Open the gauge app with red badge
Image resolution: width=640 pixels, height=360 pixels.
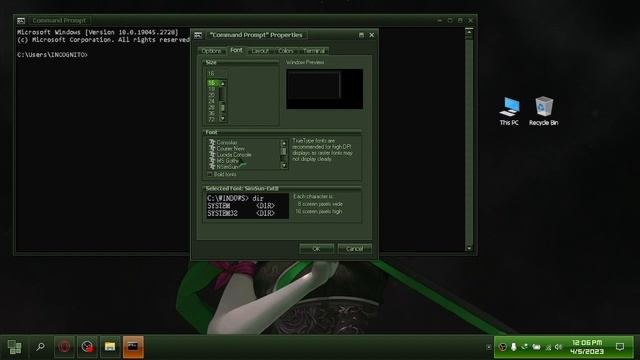point(87,347)
